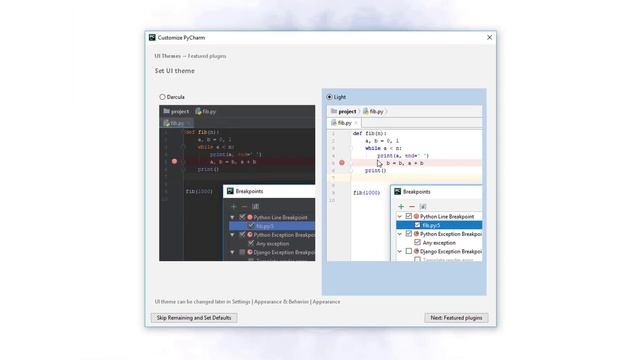Click the group-by icon in the Darcula Breakpoints toolbar
Screen dimensions: 640x360
256,207
